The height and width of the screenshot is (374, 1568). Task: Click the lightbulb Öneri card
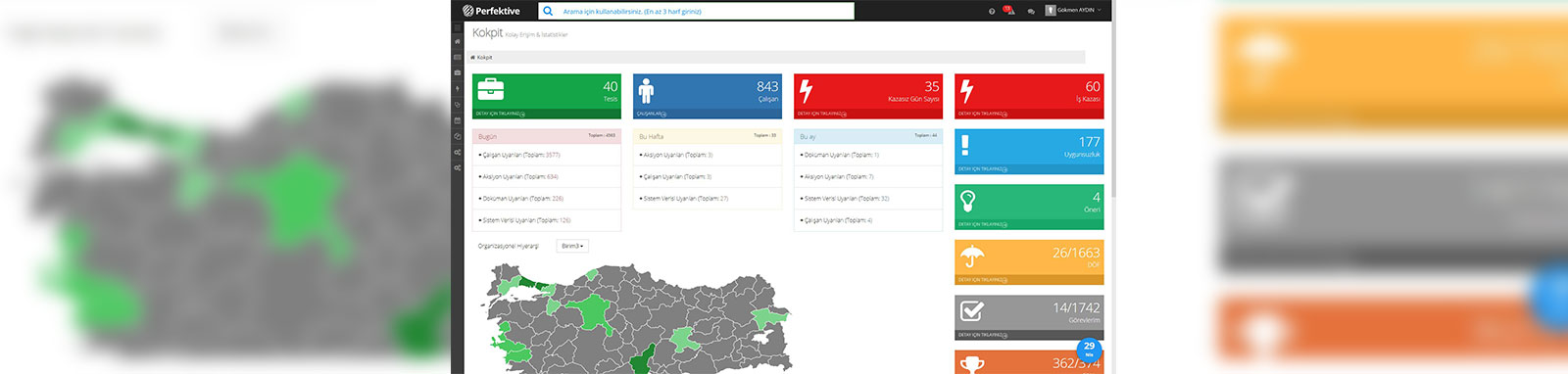[1029, 207]
